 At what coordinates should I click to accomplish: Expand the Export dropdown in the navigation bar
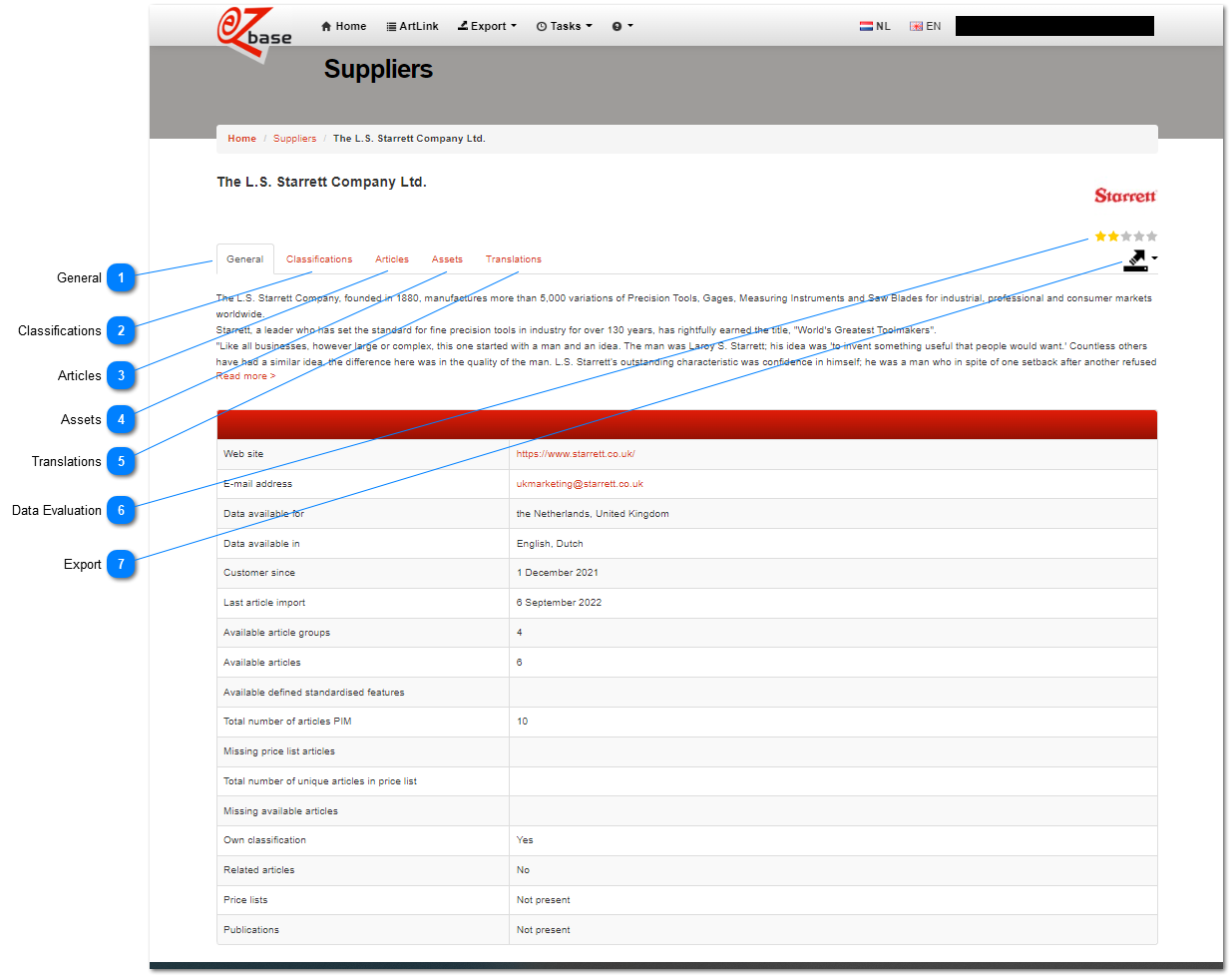[x=487, y=26]
